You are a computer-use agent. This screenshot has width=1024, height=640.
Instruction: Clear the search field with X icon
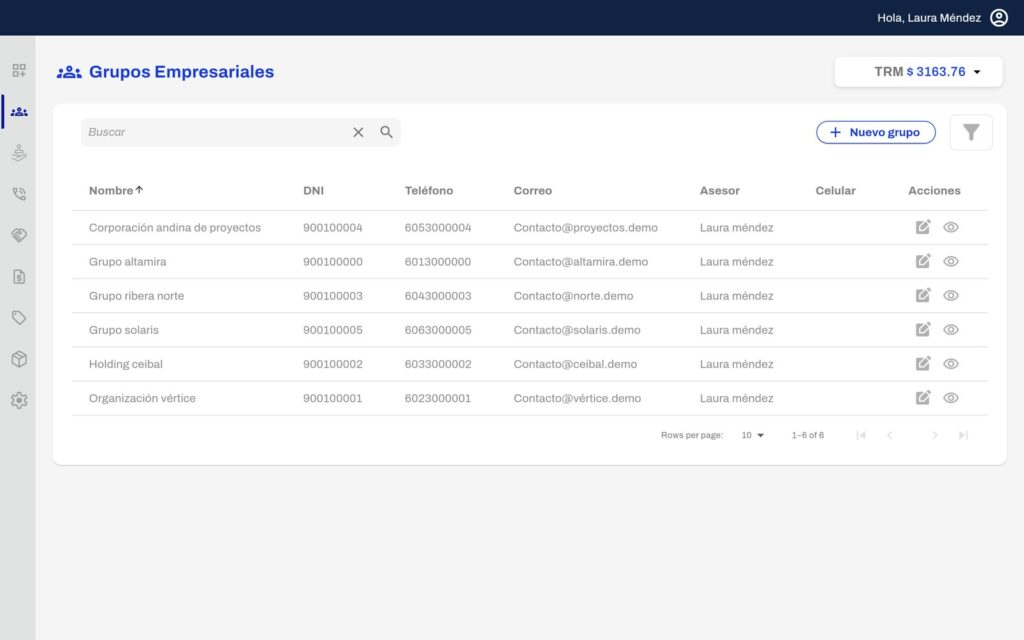(358, 133)
